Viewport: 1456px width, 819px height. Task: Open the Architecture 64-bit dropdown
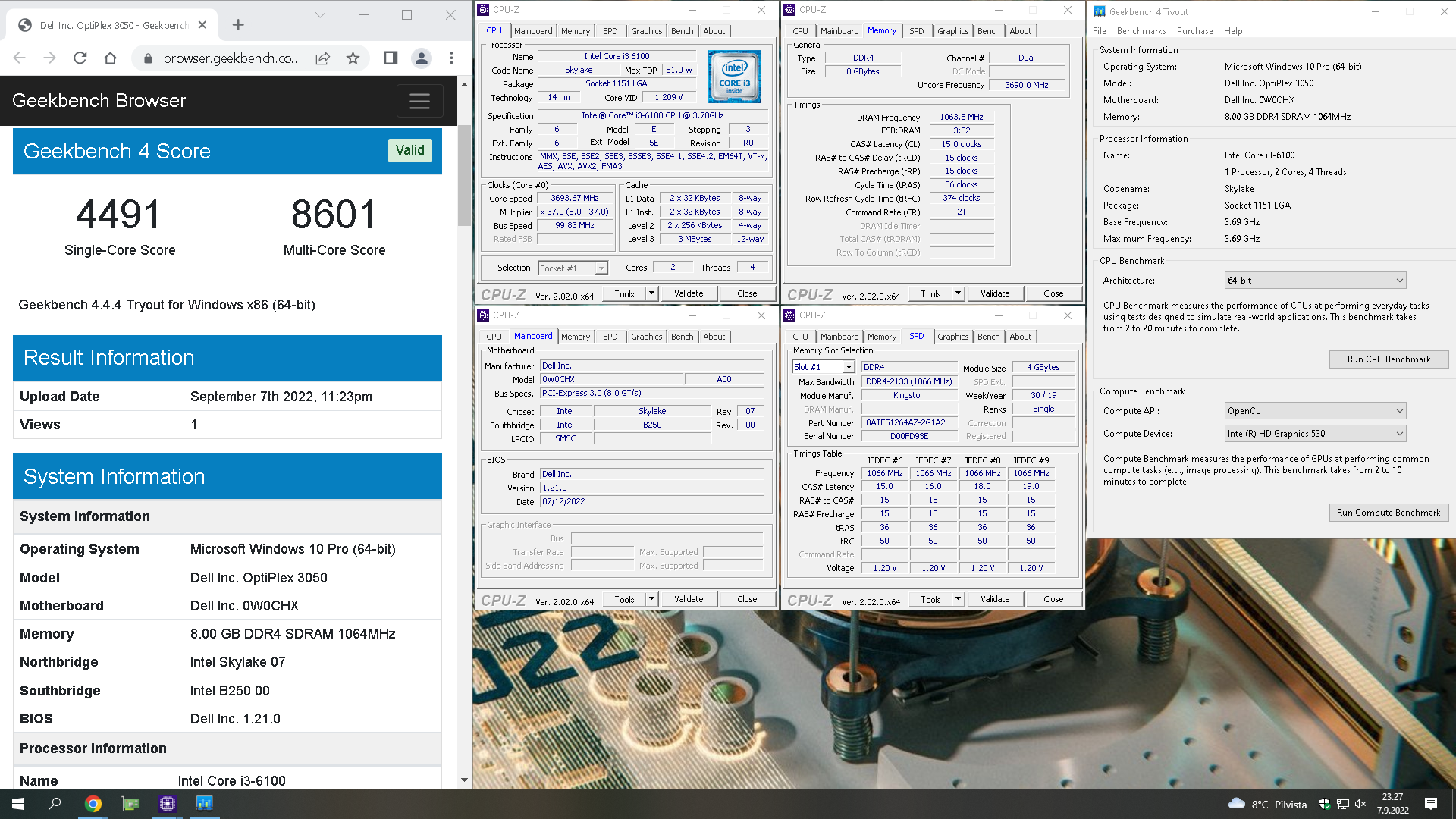coord(1315,281)
